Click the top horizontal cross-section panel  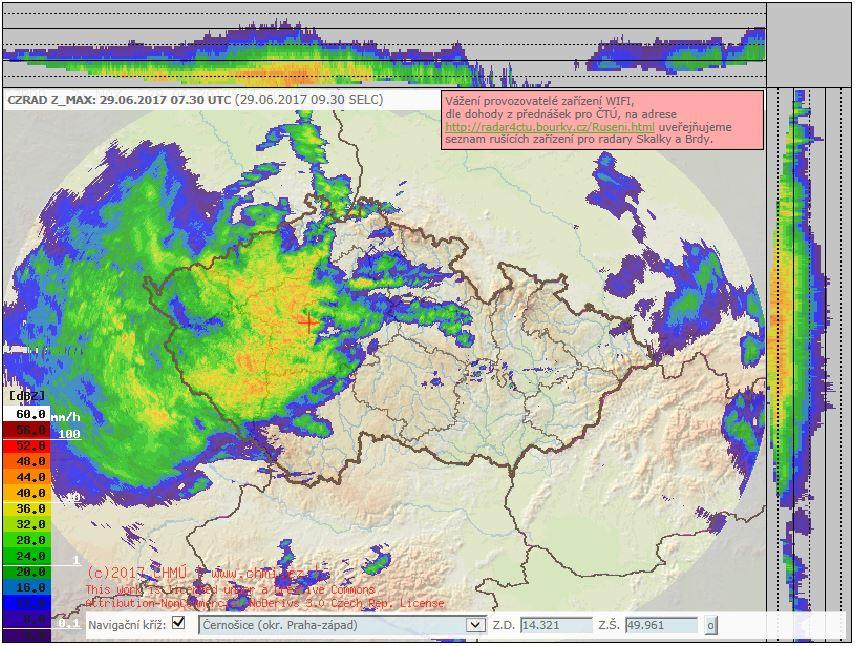pyautogui.click(x=383, y=45)
